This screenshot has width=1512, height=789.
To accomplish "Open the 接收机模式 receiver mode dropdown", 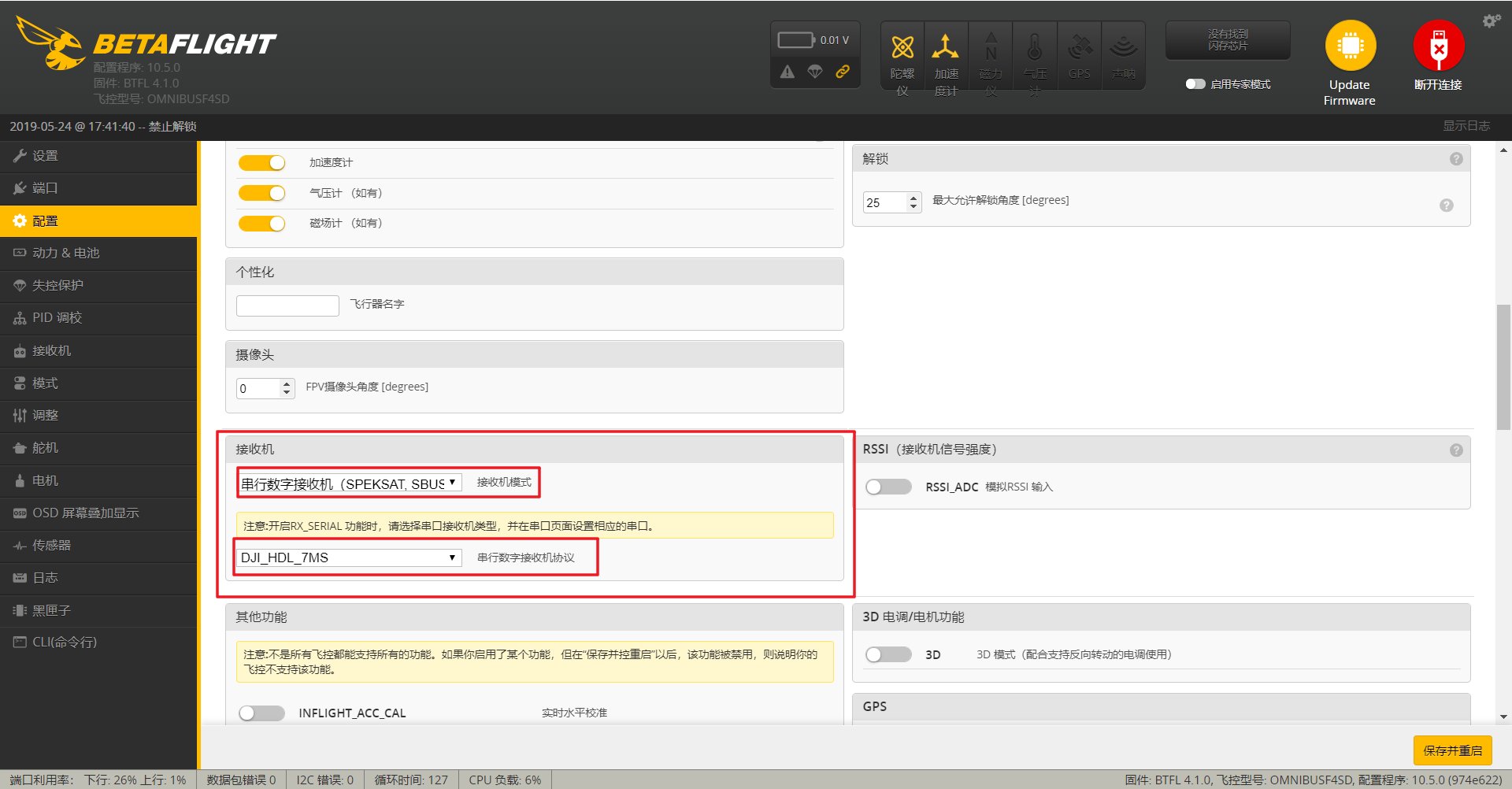I will pos(350,483).
